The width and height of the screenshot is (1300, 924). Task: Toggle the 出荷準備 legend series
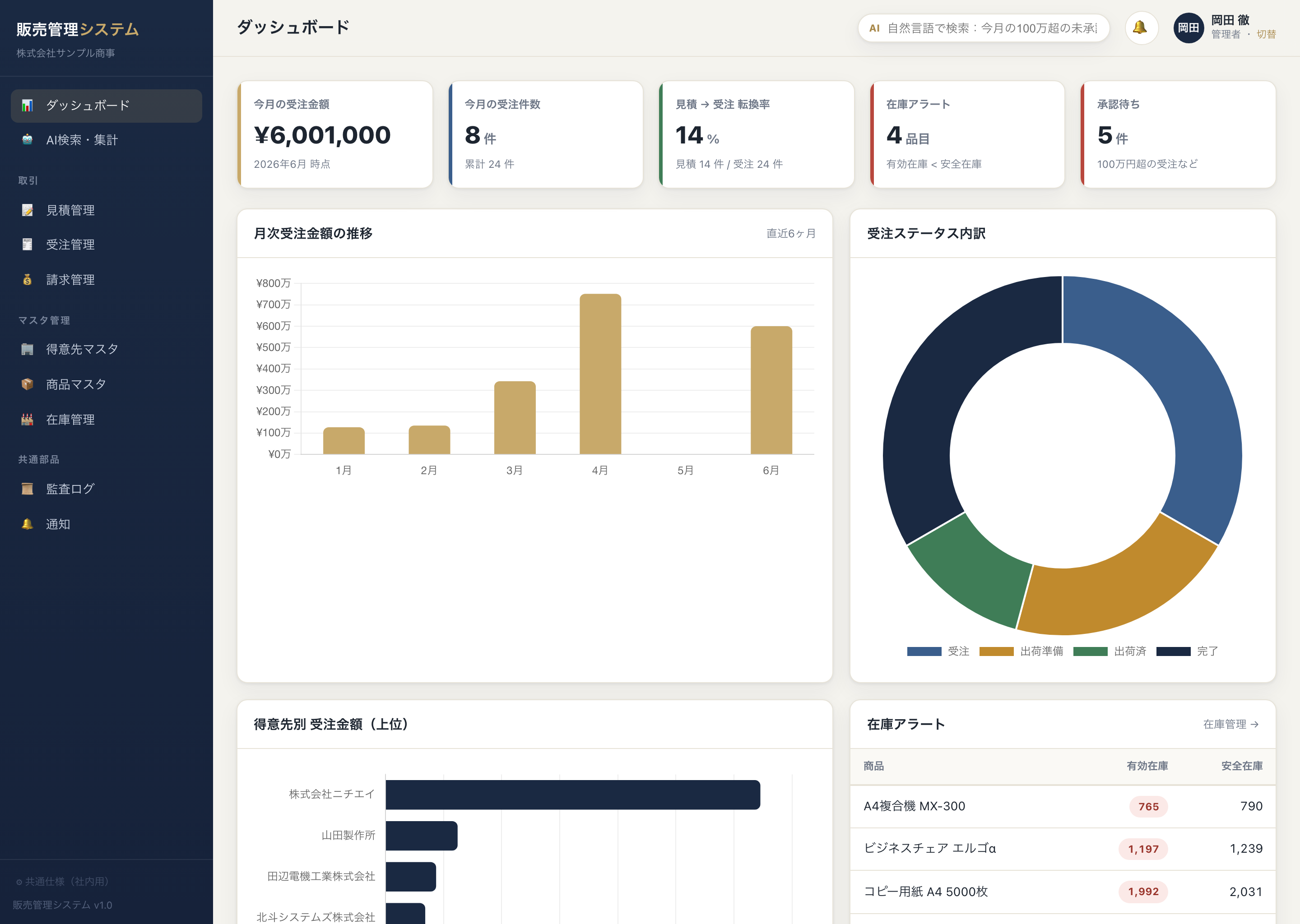tap(1021, 651)
